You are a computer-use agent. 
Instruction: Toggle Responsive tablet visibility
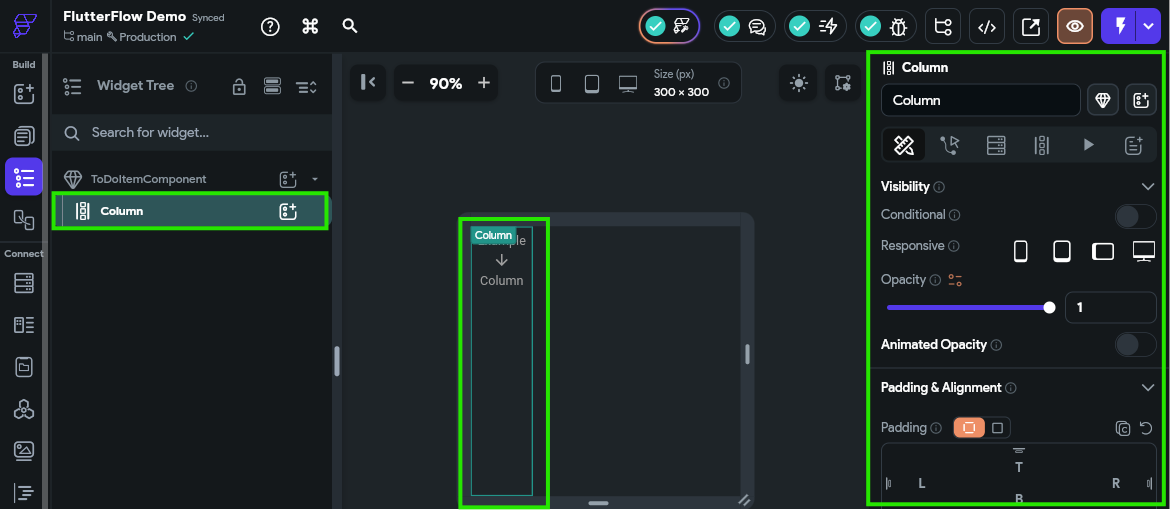(1061, 252)
